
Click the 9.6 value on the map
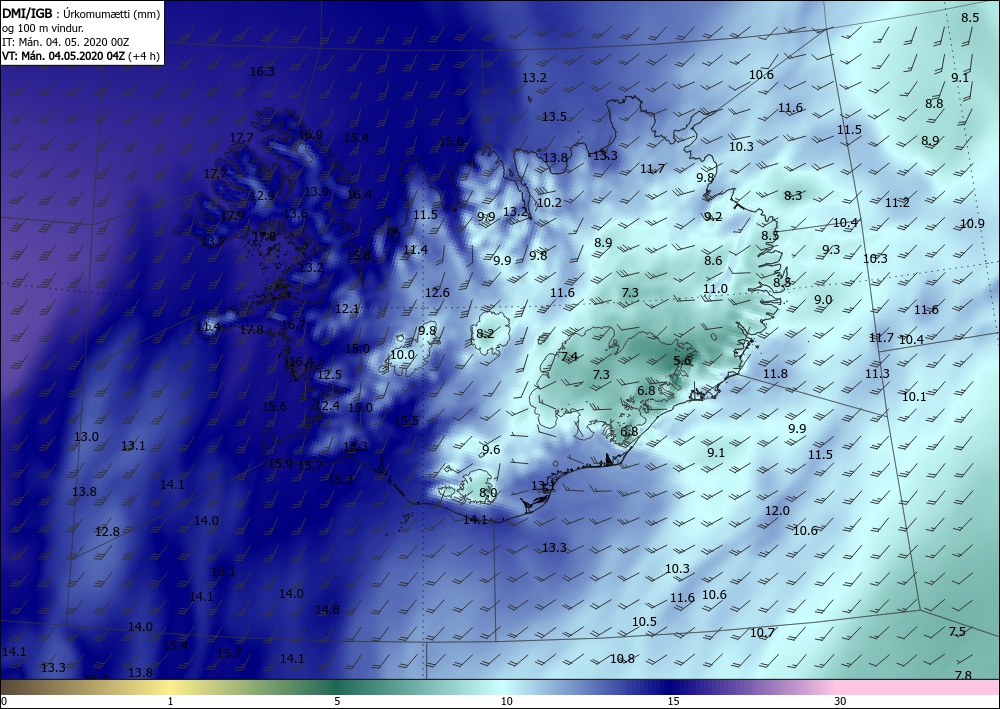pyautogui.click(x=490, y=450)
